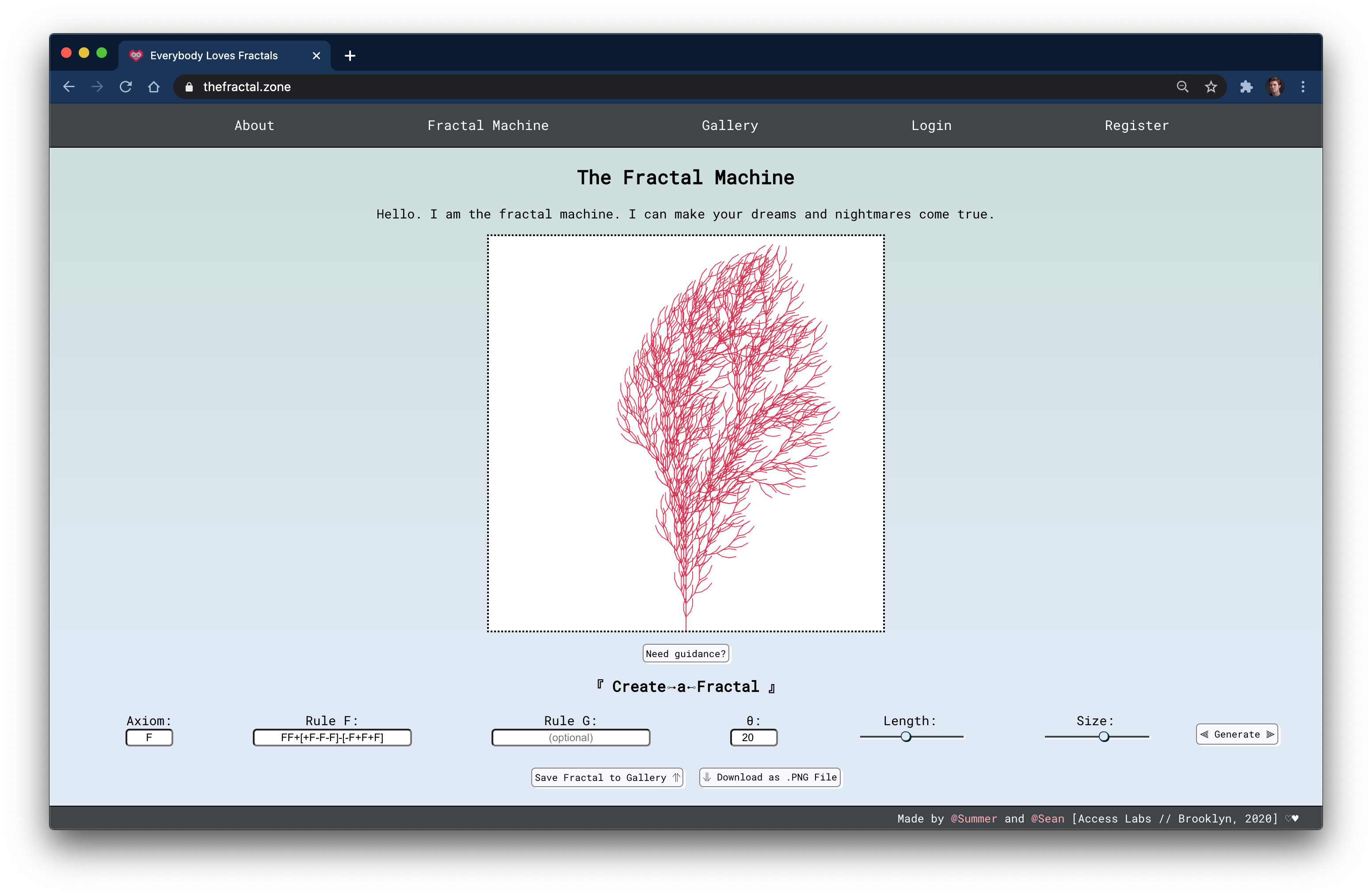Open the @Sean link in footer
This screenshot has width=1372, height=895.
[x=1048, y=819]
